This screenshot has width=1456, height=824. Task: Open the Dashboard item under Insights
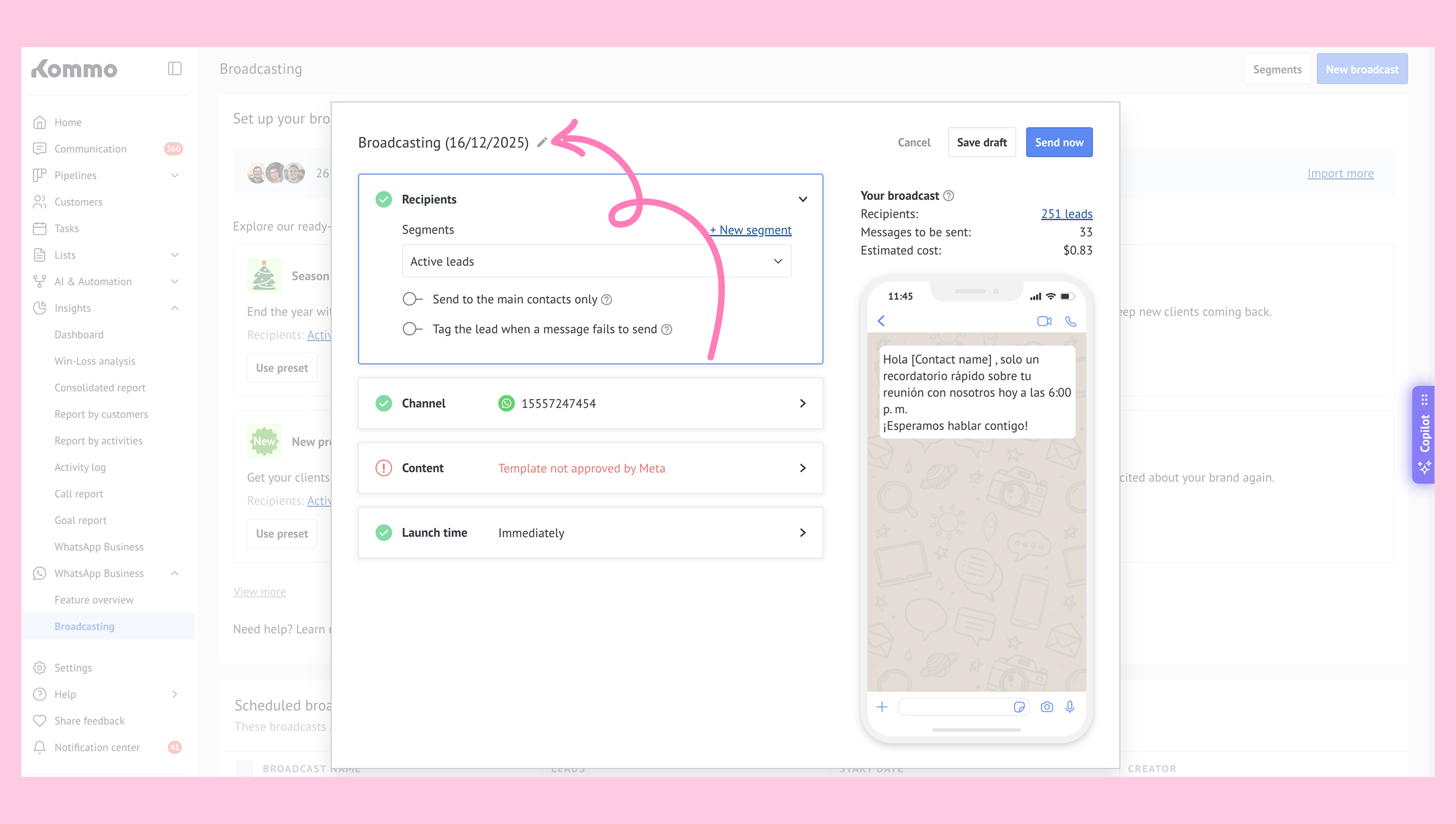click(x=79, y=334)
